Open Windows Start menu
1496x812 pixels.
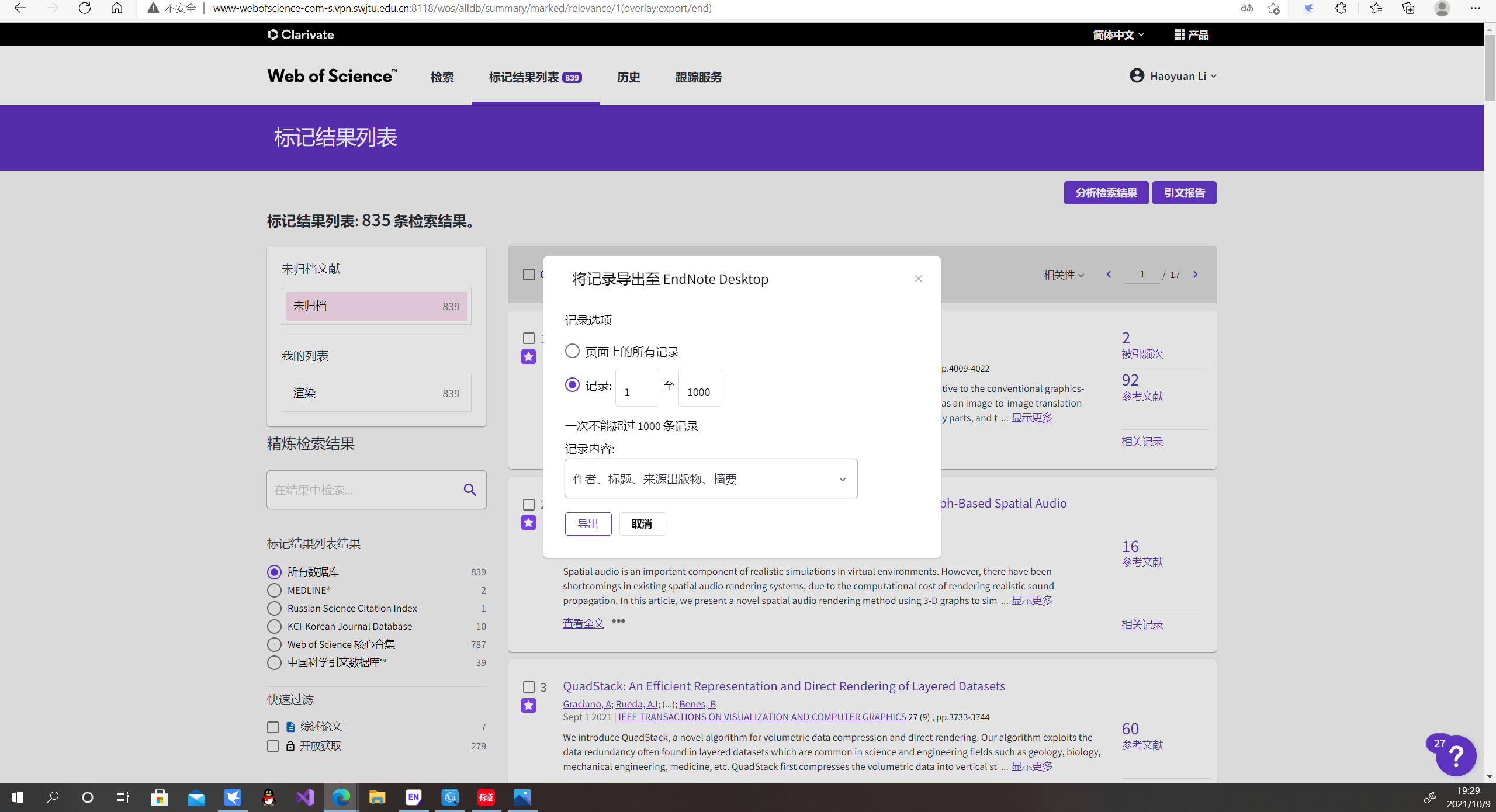[x=18, y=797]
